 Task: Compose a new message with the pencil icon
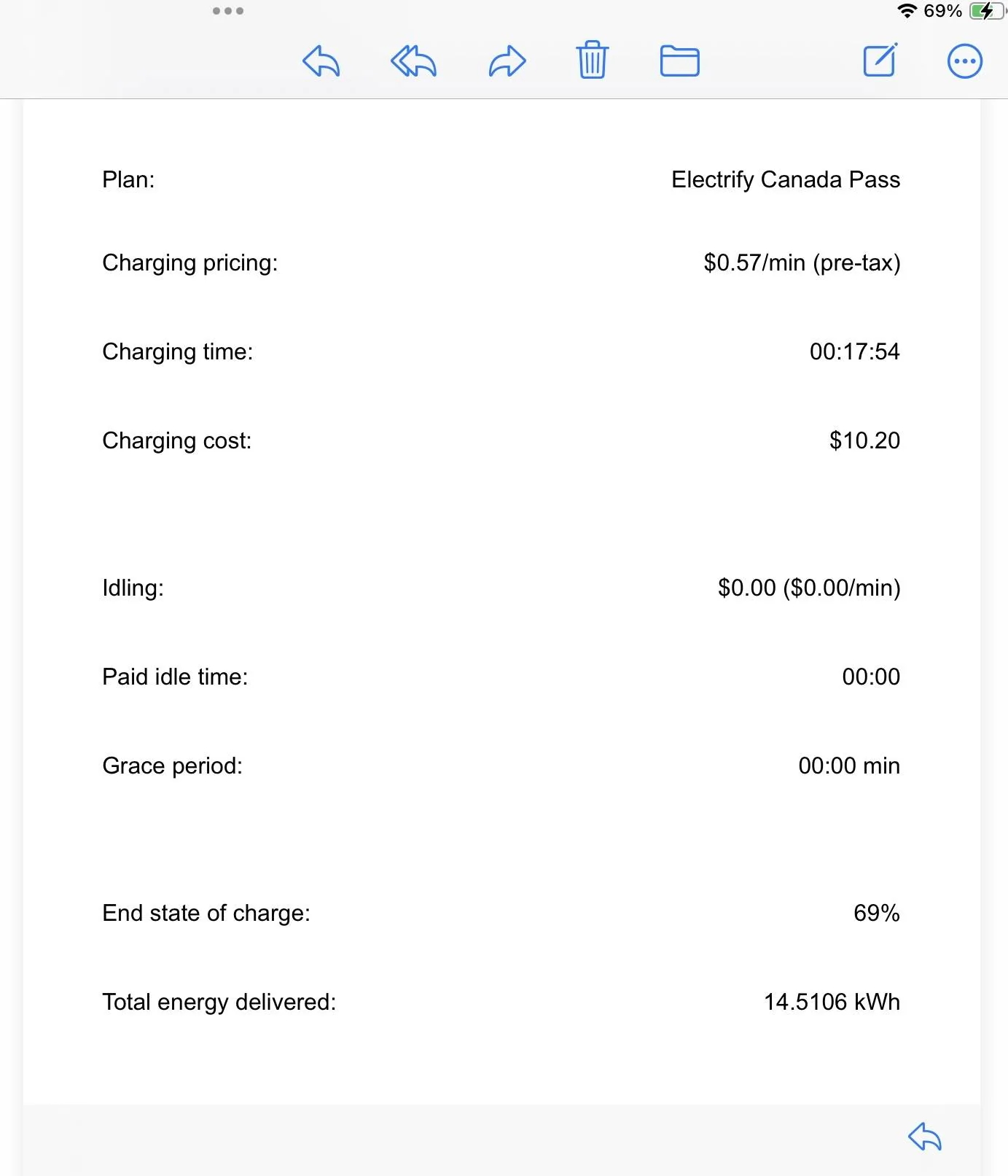coord(880,60)
